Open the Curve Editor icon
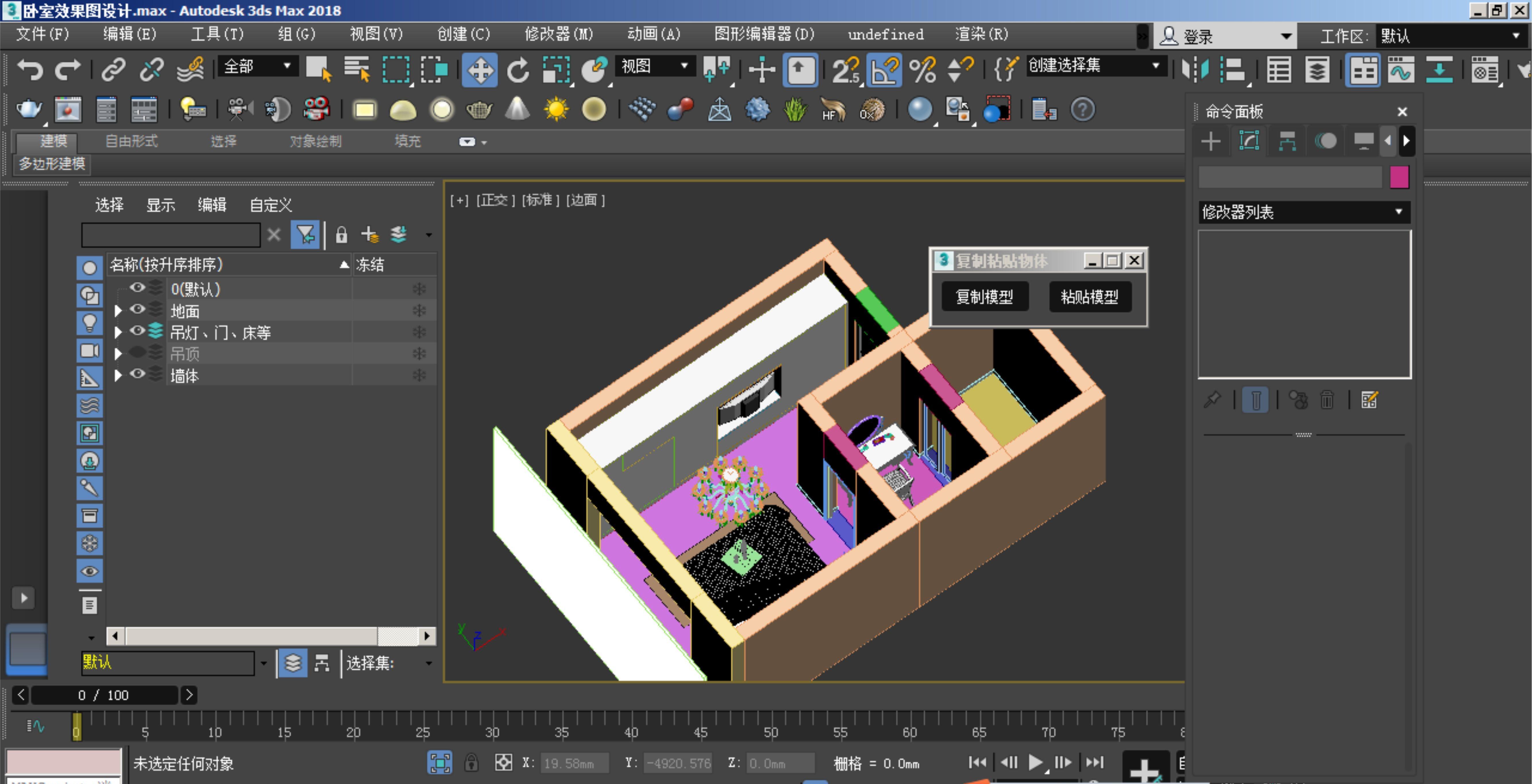The height and width of the screenshot is (784, 1532). (1400, 70)
